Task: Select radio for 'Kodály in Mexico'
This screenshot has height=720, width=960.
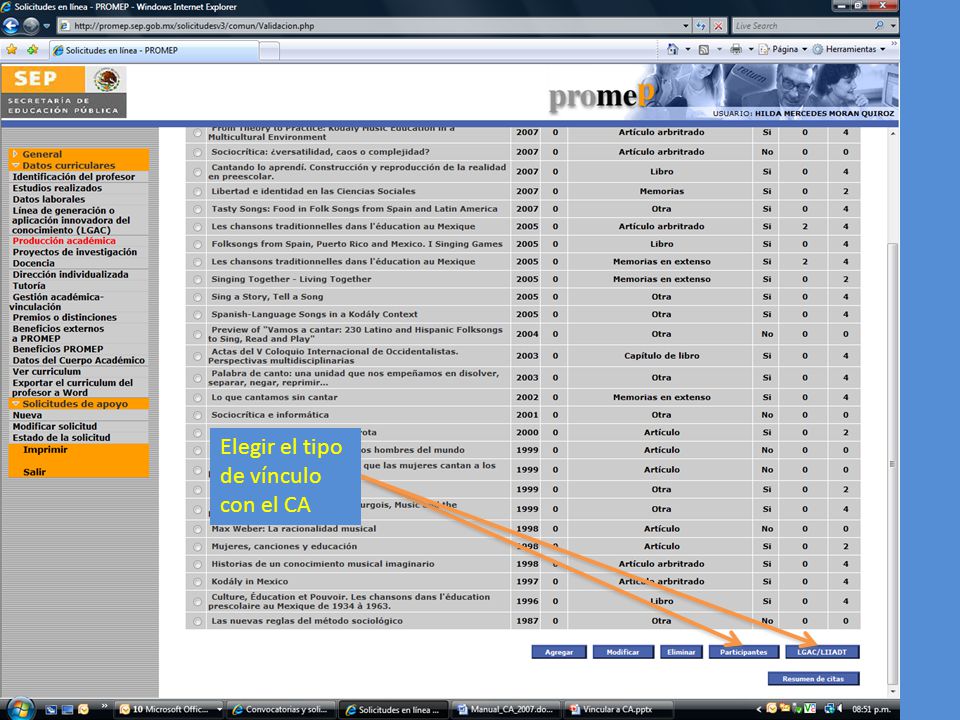Action: pos(197,582)
